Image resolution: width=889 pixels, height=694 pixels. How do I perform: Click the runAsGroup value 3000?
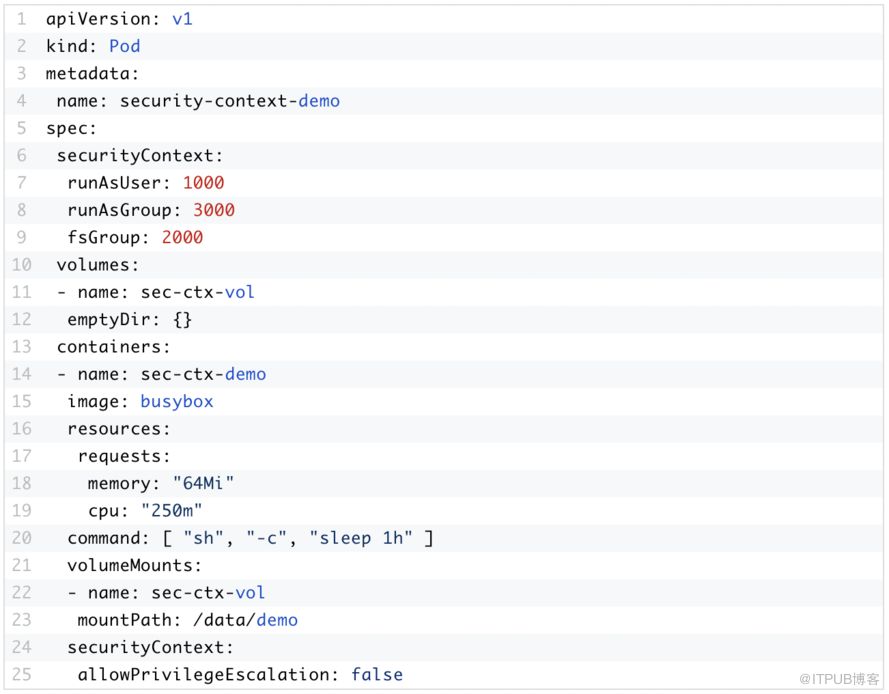pos(213,210)
